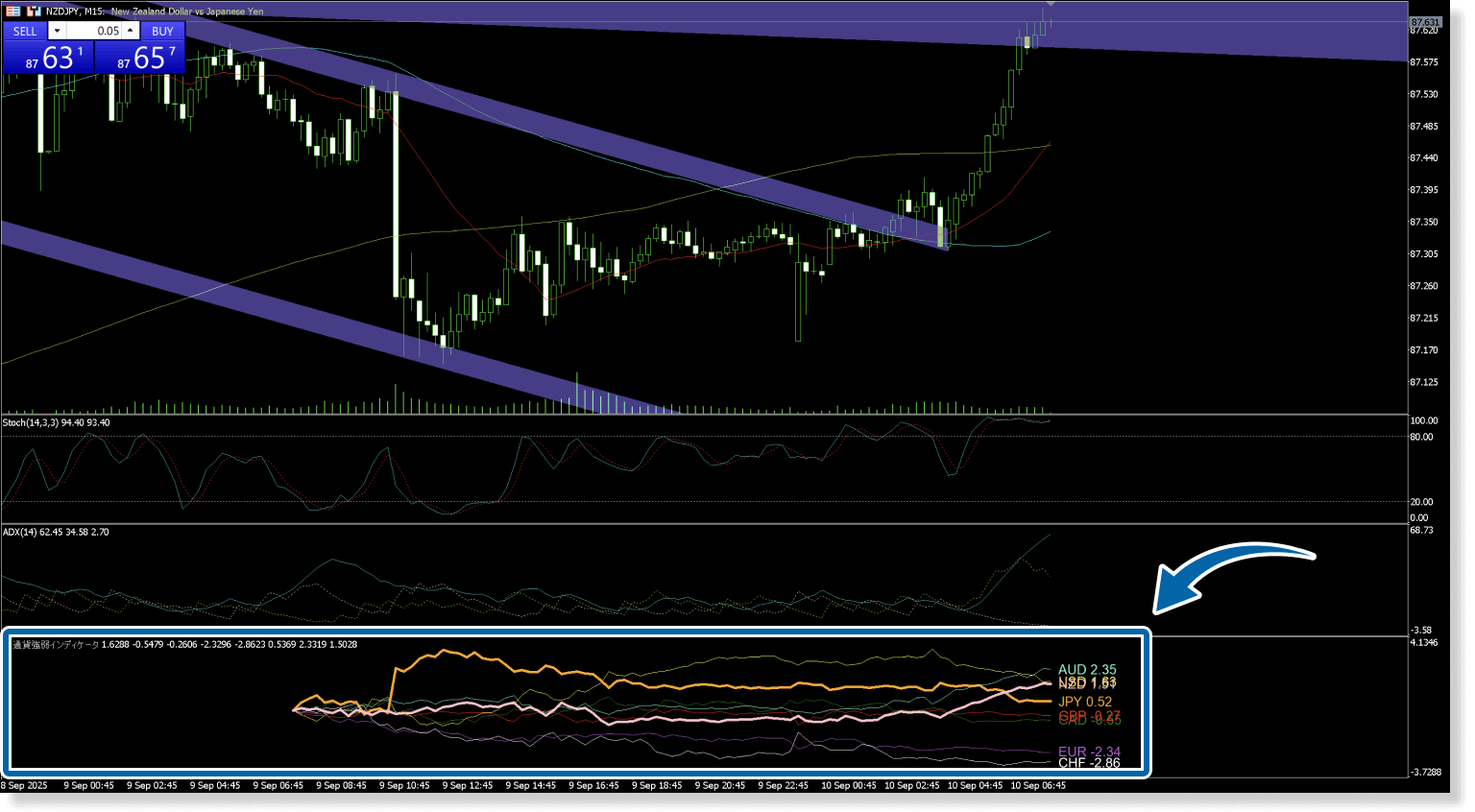1475x812 pixels.
Task: Decrease lot volume with down arrow
Action: 57,31
